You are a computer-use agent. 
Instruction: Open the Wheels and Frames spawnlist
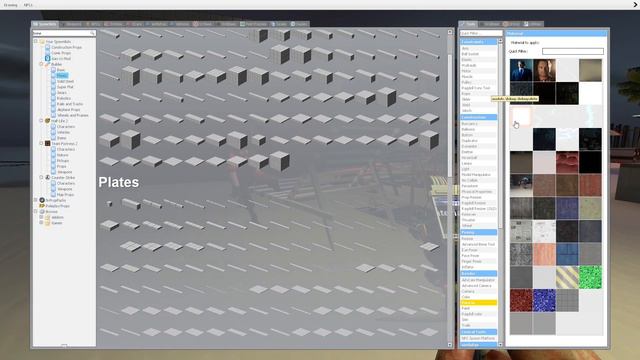click(x=73, y=115)
